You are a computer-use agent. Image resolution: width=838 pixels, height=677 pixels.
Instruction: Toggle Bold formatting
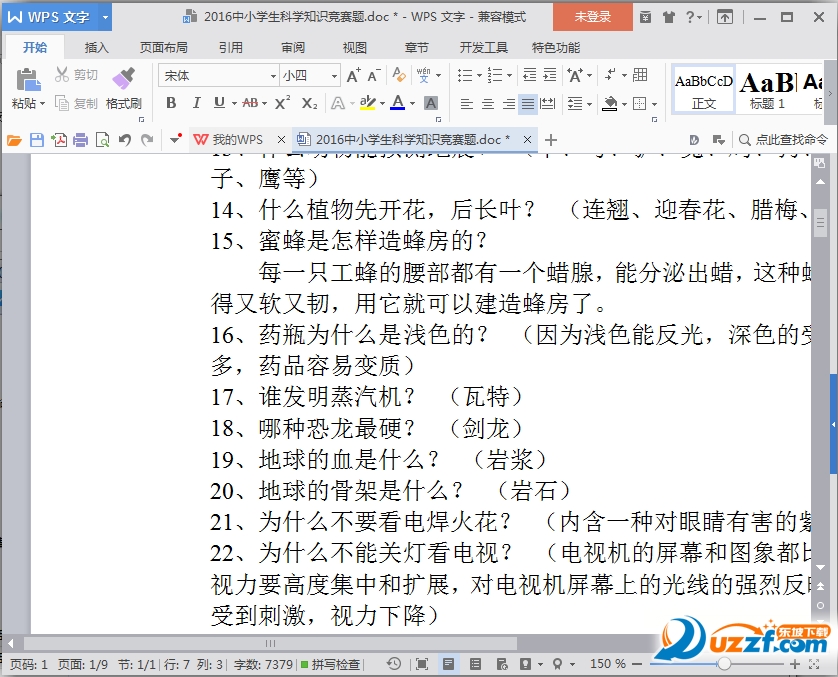[x=171, y=103]
